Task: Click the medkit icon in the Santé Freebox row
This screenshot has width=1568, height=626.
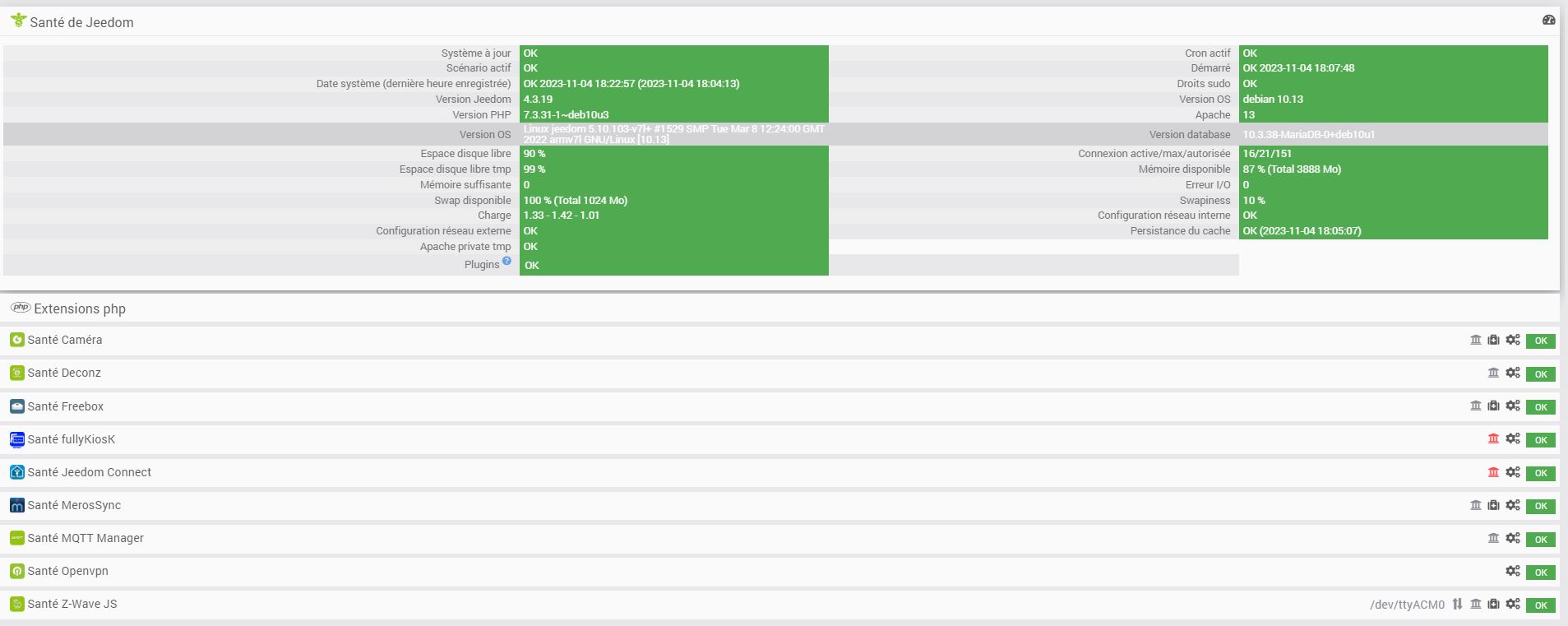Action: click(x=1494, y=406)
